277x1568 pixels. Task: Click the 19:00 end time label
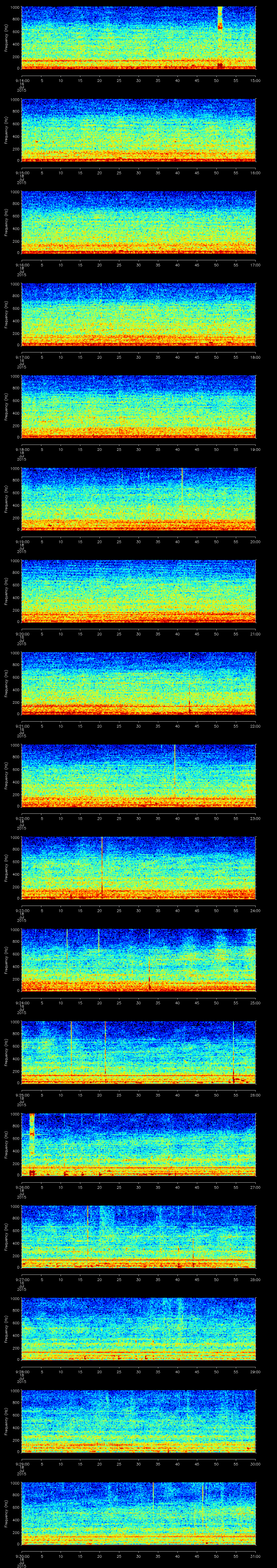(x=256, y=449)
